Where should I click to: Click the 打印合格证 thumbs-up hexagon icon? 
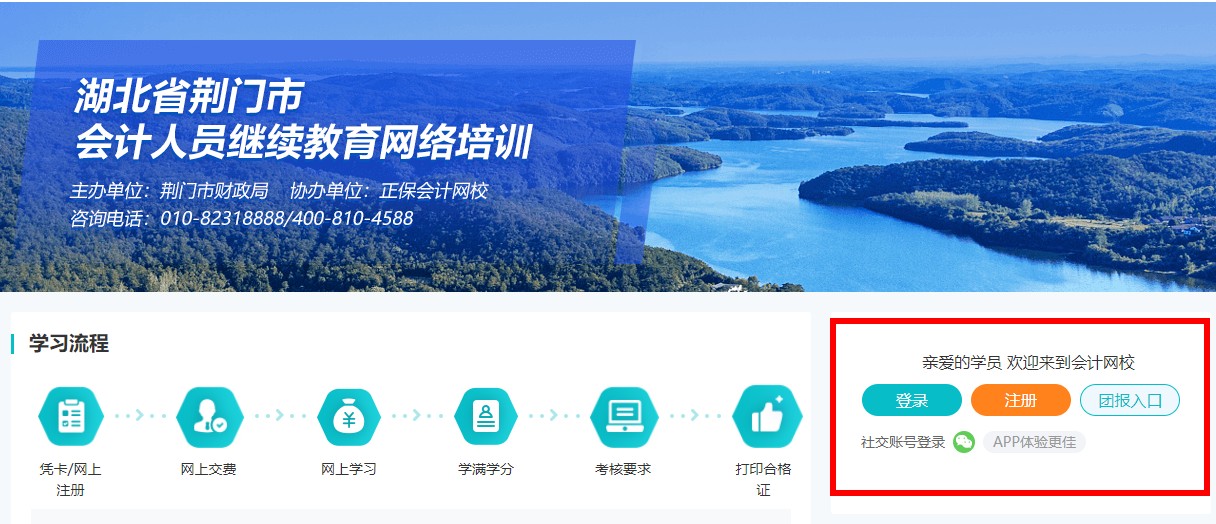click(766, 417)
